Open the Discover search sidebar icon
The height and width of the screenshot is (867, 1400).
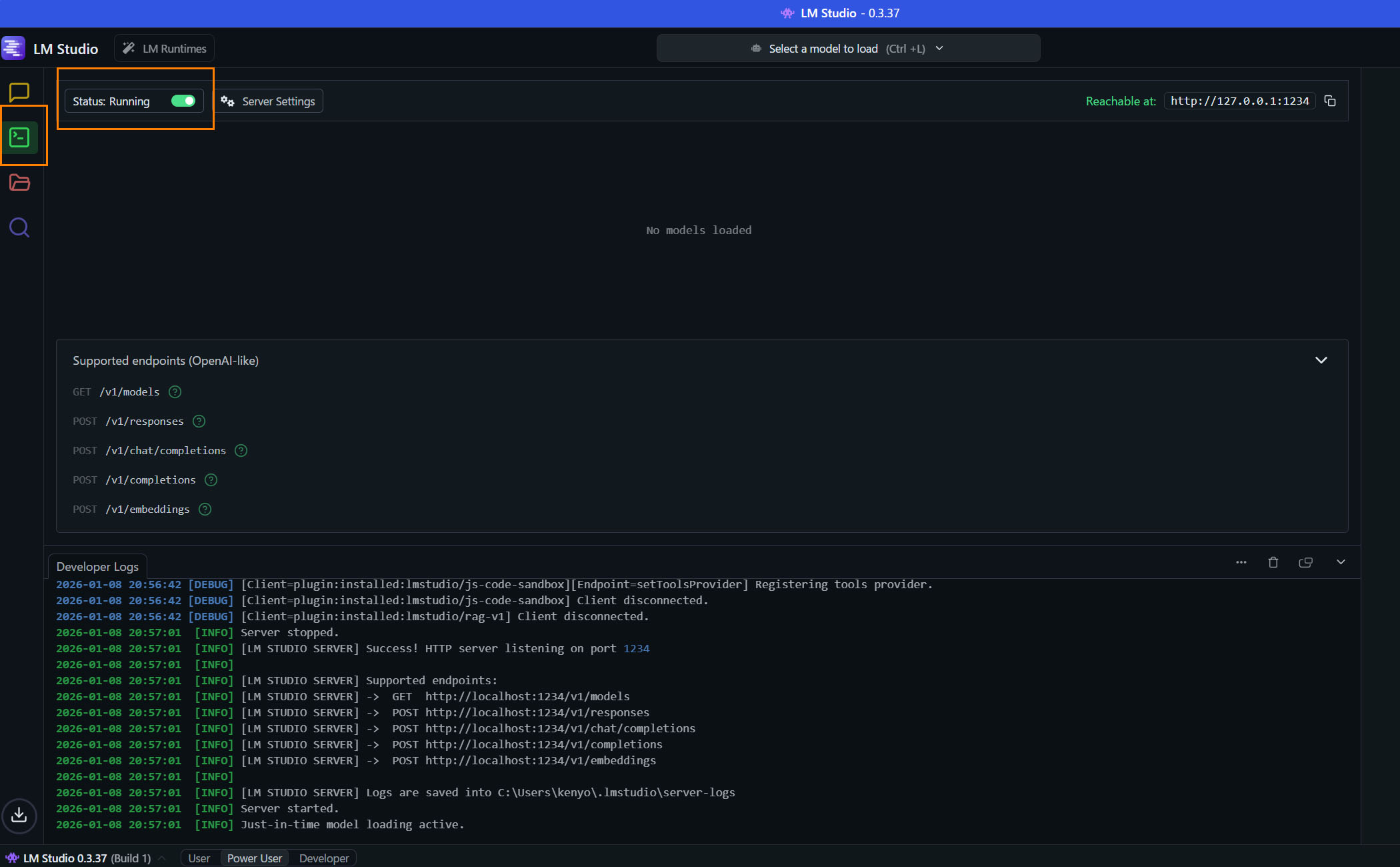(x=19, y=227)
